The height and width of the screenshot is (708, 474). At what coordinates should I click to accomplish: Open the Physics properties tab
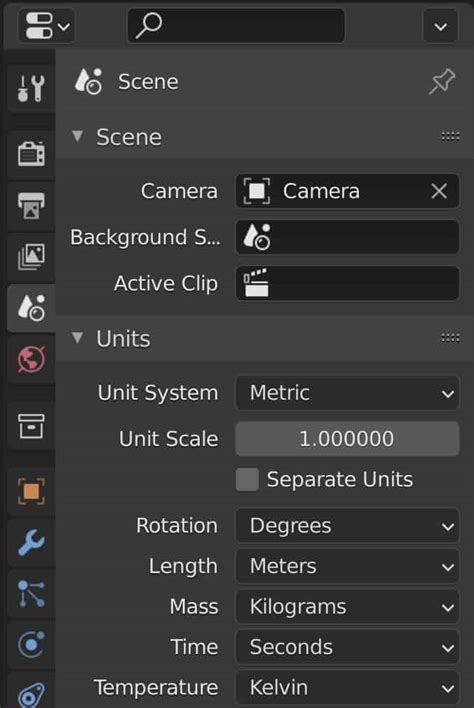tap(31, 644)
